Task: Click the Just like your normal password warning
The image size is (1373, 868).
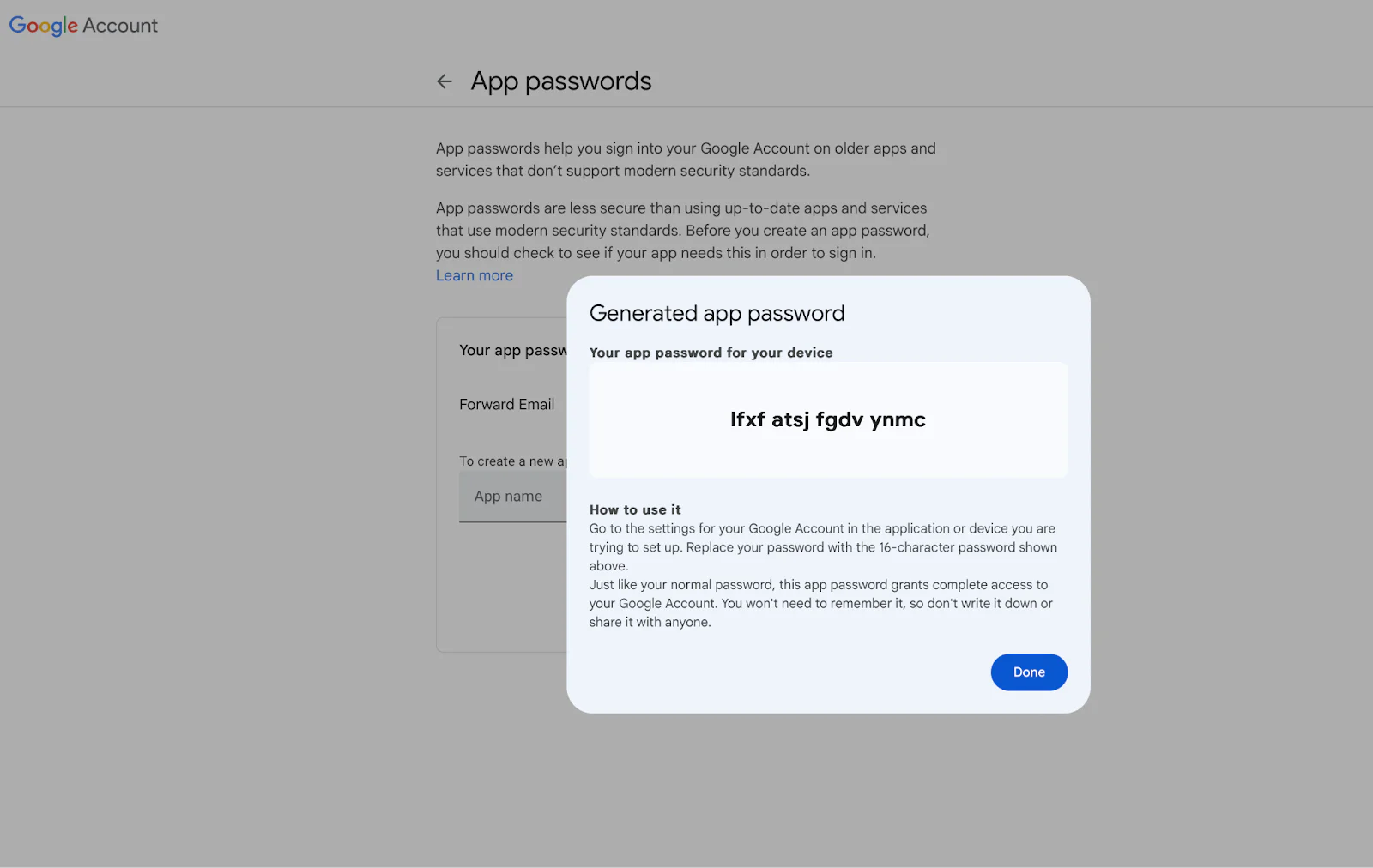Action: click(x=821, y=604)
